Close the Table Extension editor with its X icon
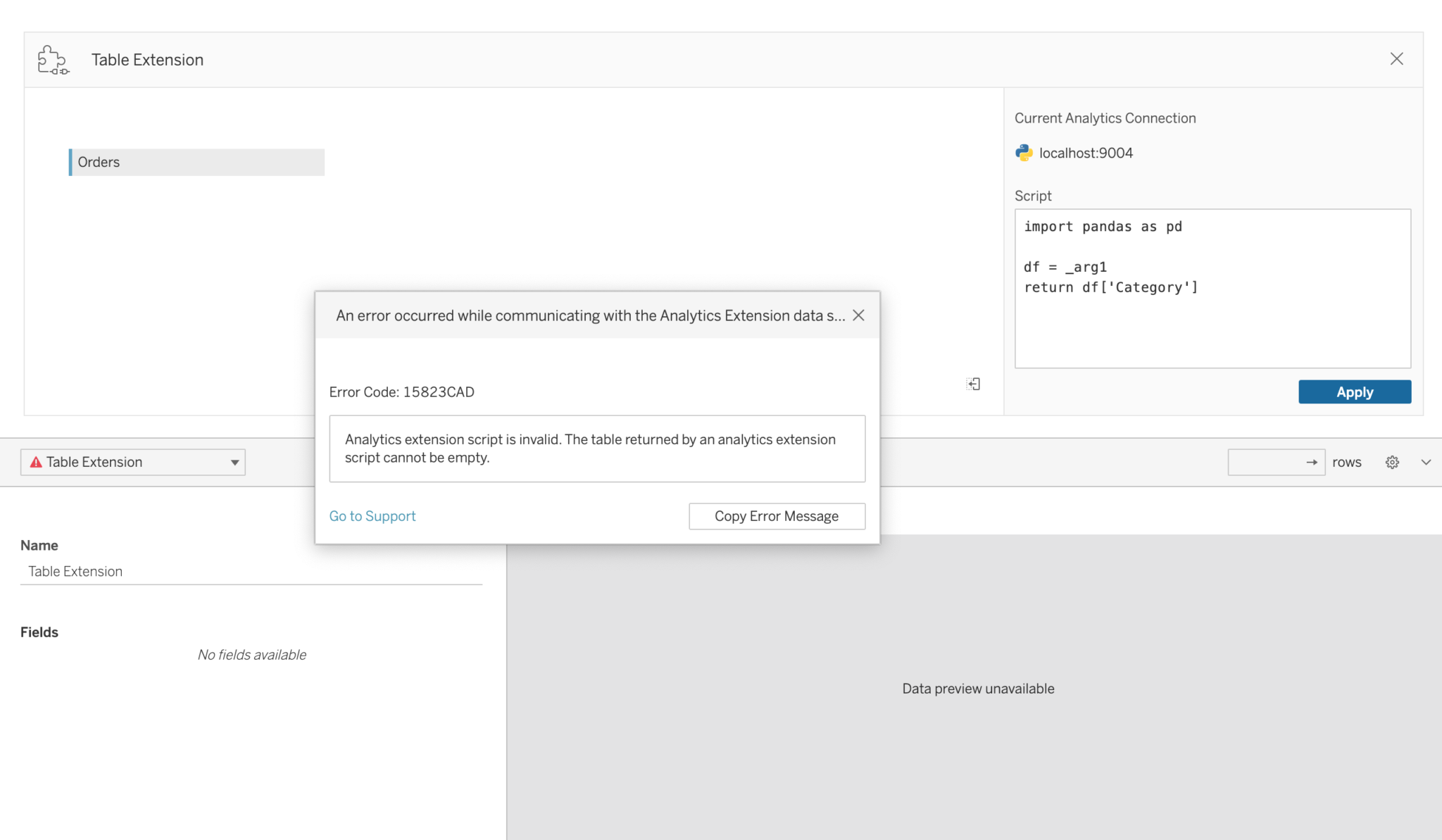Image resolution: width=1442 pixels, height=840 pixels. coord(1396,58)
